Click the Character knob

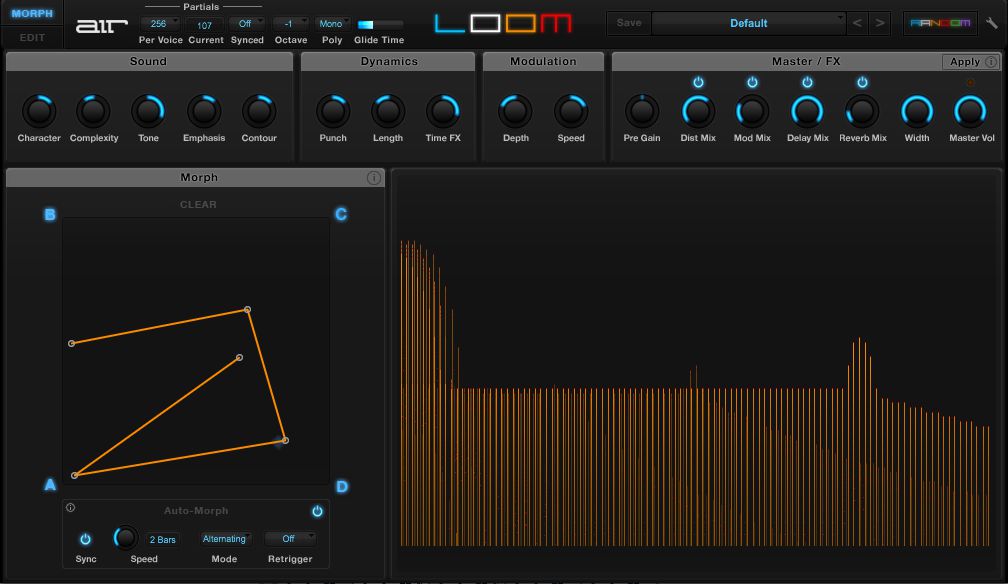click(x=39, y=111)
